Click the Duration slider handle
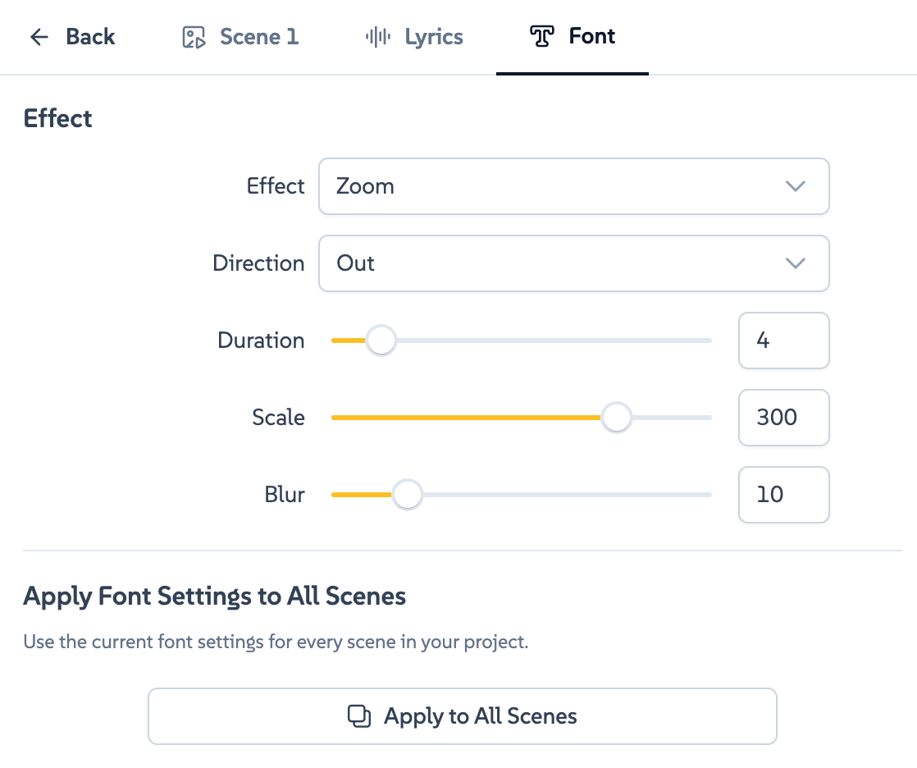This screenshot has height=768, width=917. click(381, 341)
